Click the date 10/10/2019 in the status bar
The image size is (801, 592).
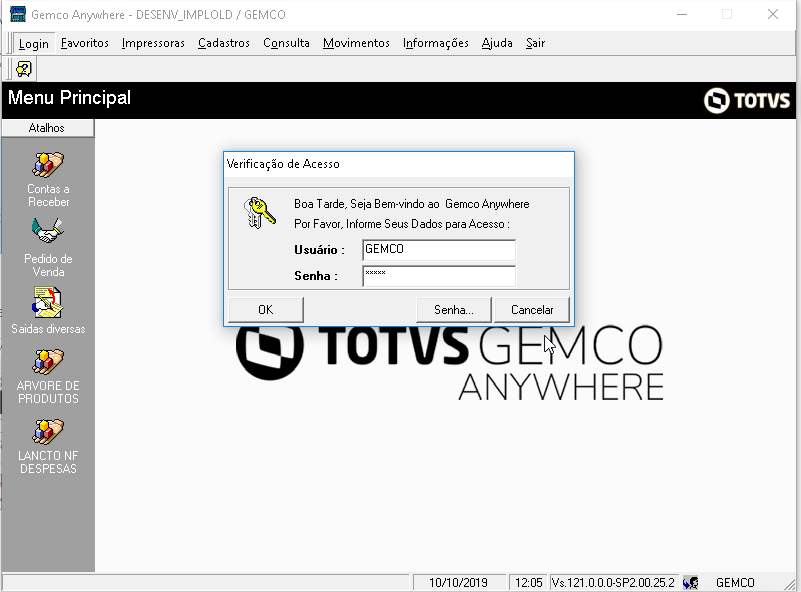(x=458, y=583)
